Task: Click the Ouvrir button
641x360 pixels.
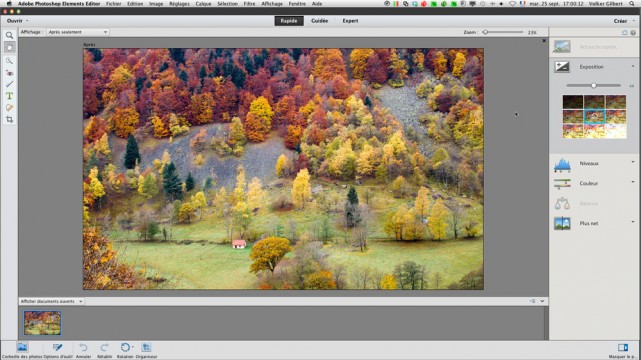Action: [15, 21]
